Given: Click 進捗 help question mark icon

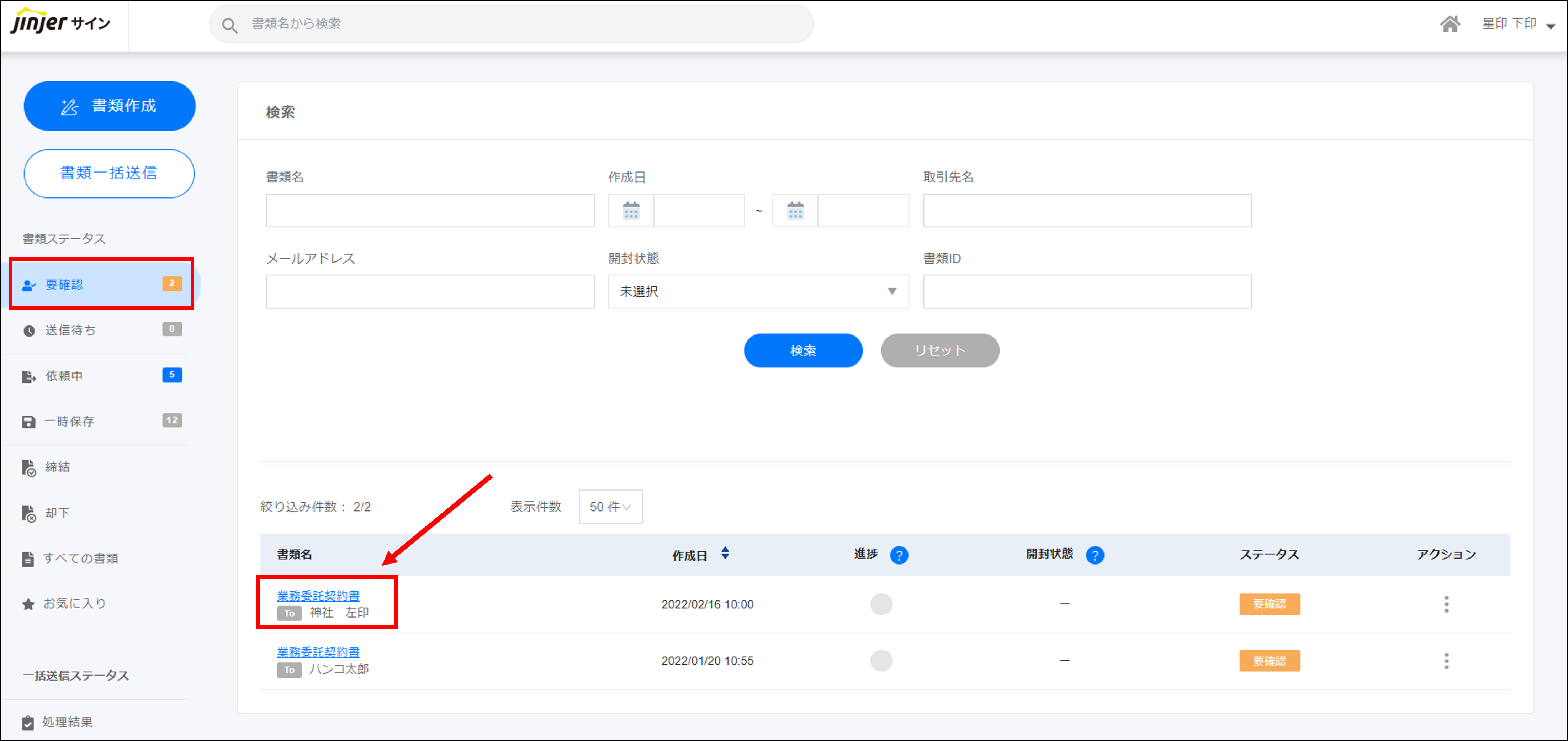Looking at the screenshot, I should point(899,555).
